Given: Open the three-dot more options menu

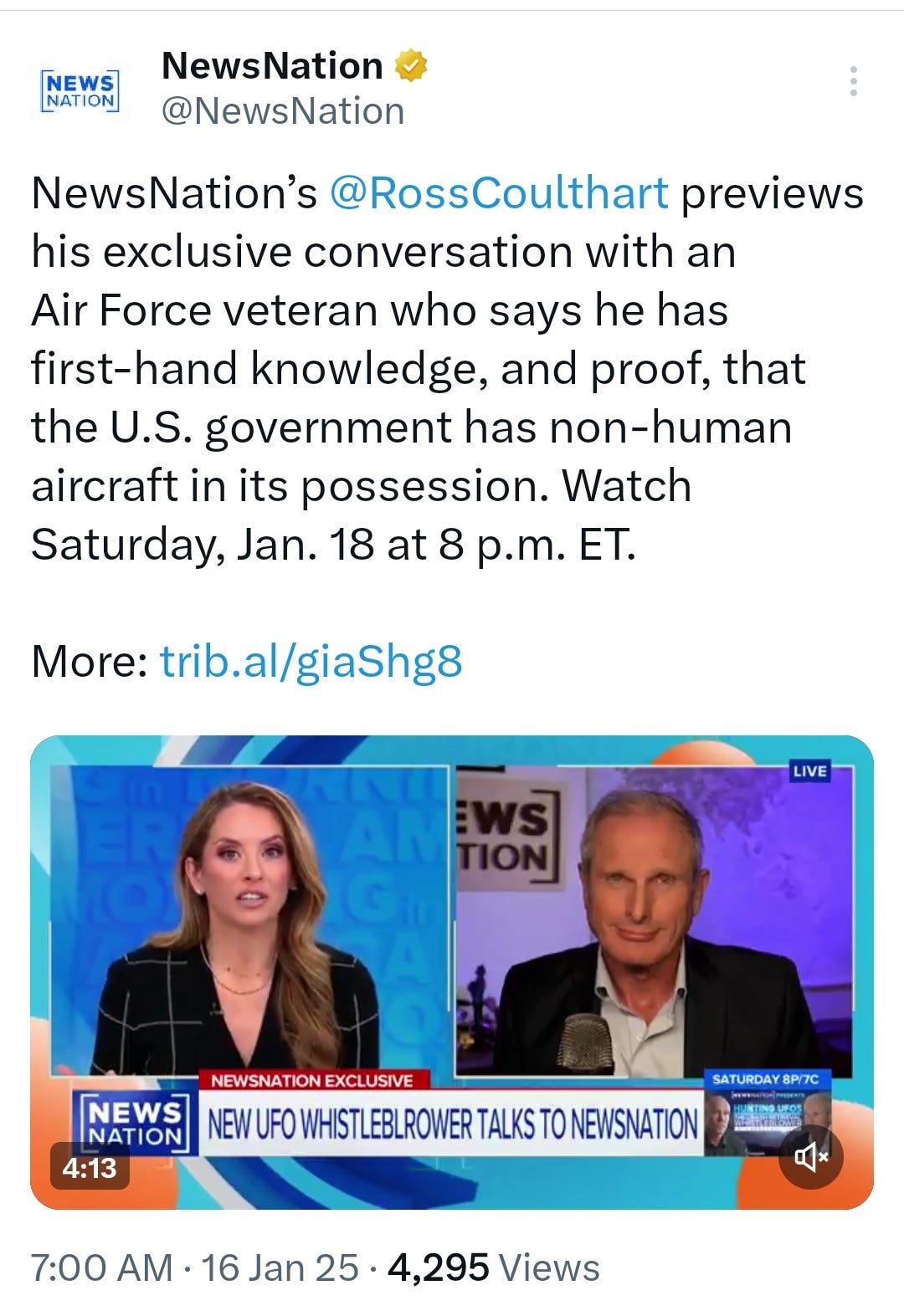Looking at the screenshot, I should [853, 81].
